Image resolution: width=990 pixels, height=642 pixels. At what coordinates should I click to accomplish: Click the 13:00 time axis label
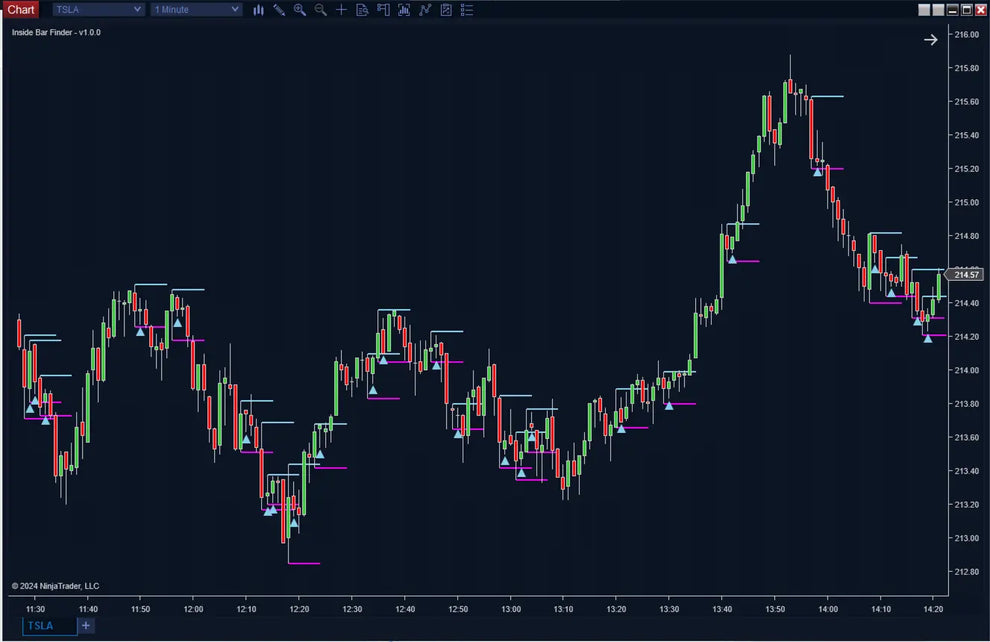[x=511, y=608]
